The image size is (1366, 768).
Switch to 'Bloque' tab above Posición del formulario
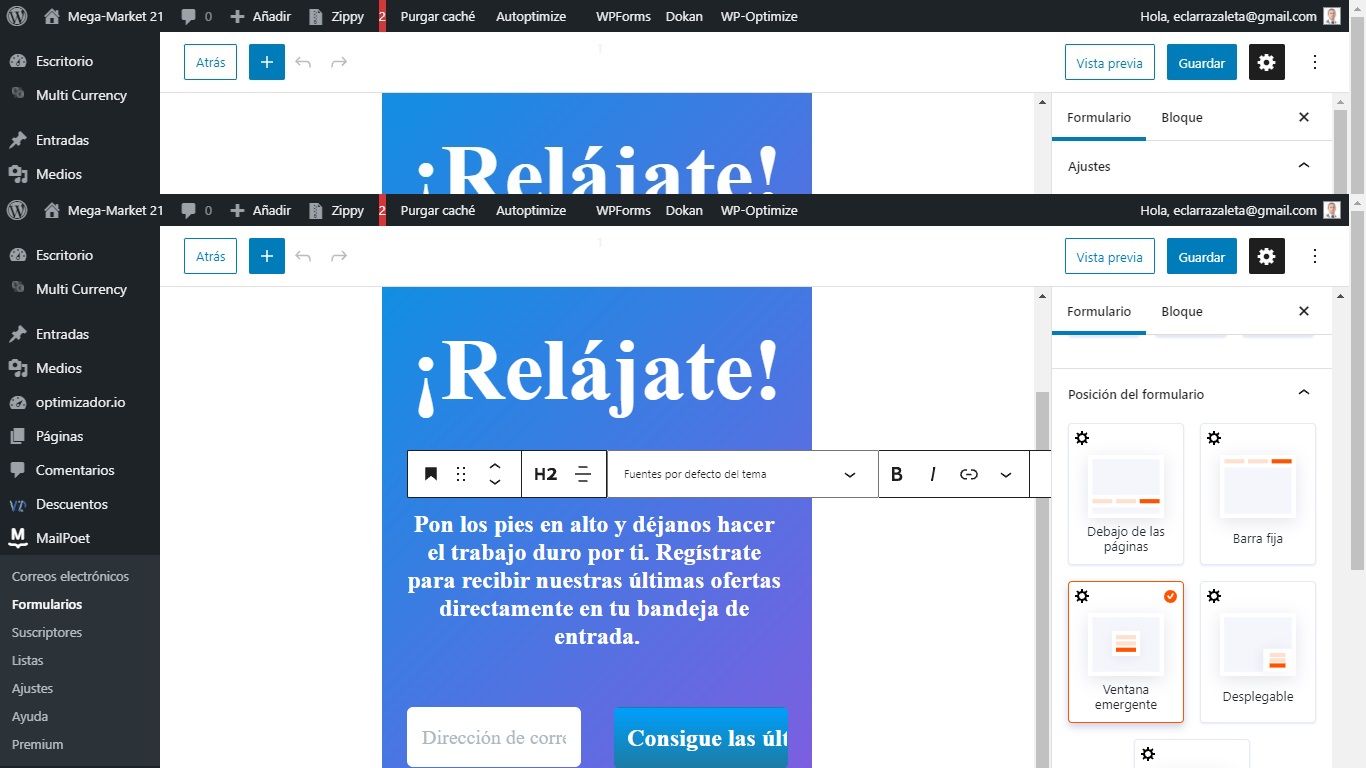coord(1182,311)
